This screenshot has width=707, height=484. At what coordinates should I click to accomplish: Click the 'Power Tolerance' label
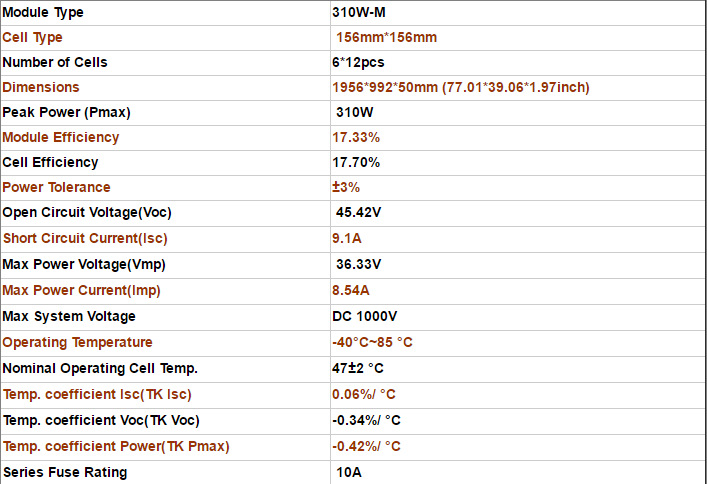[x=56, y=187]
